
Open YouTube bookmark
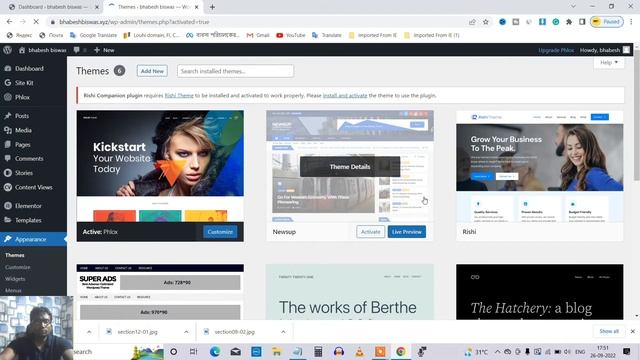coord(291,35)
